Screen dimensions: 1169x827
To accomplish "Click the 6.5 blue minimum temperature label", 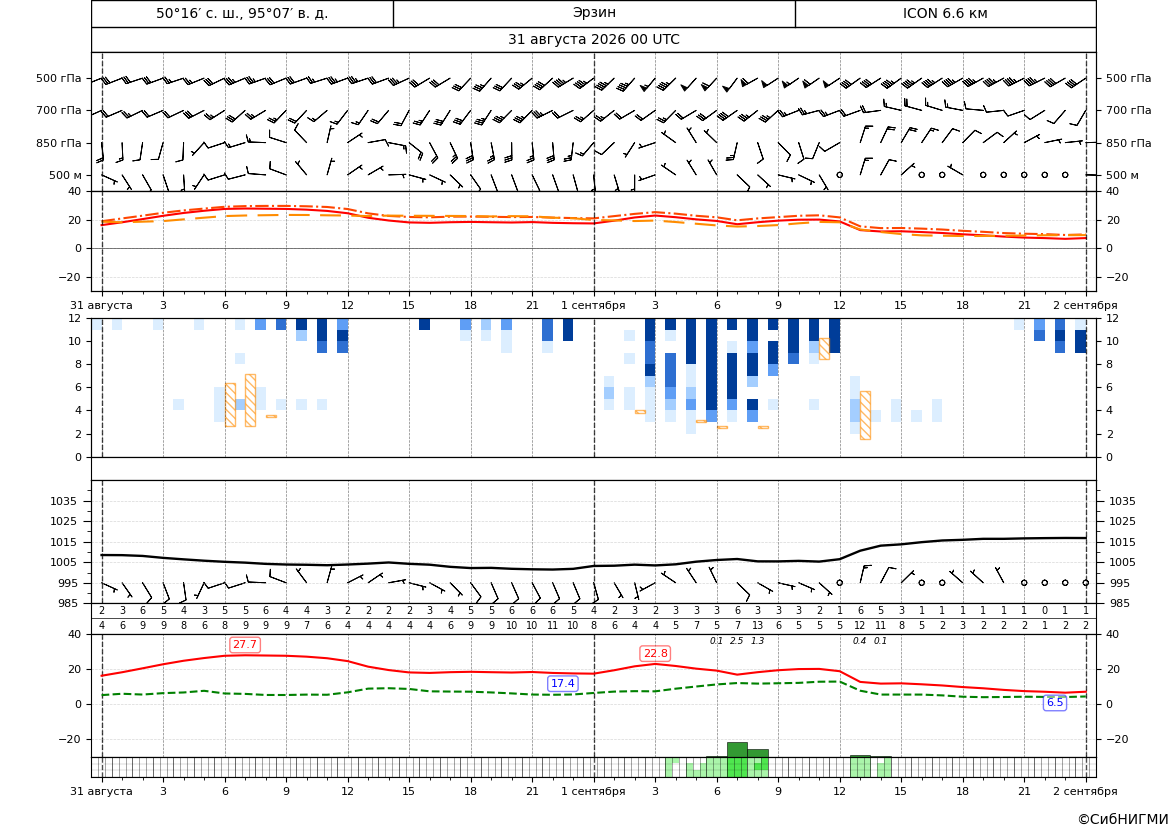I will pos(1055,702).
